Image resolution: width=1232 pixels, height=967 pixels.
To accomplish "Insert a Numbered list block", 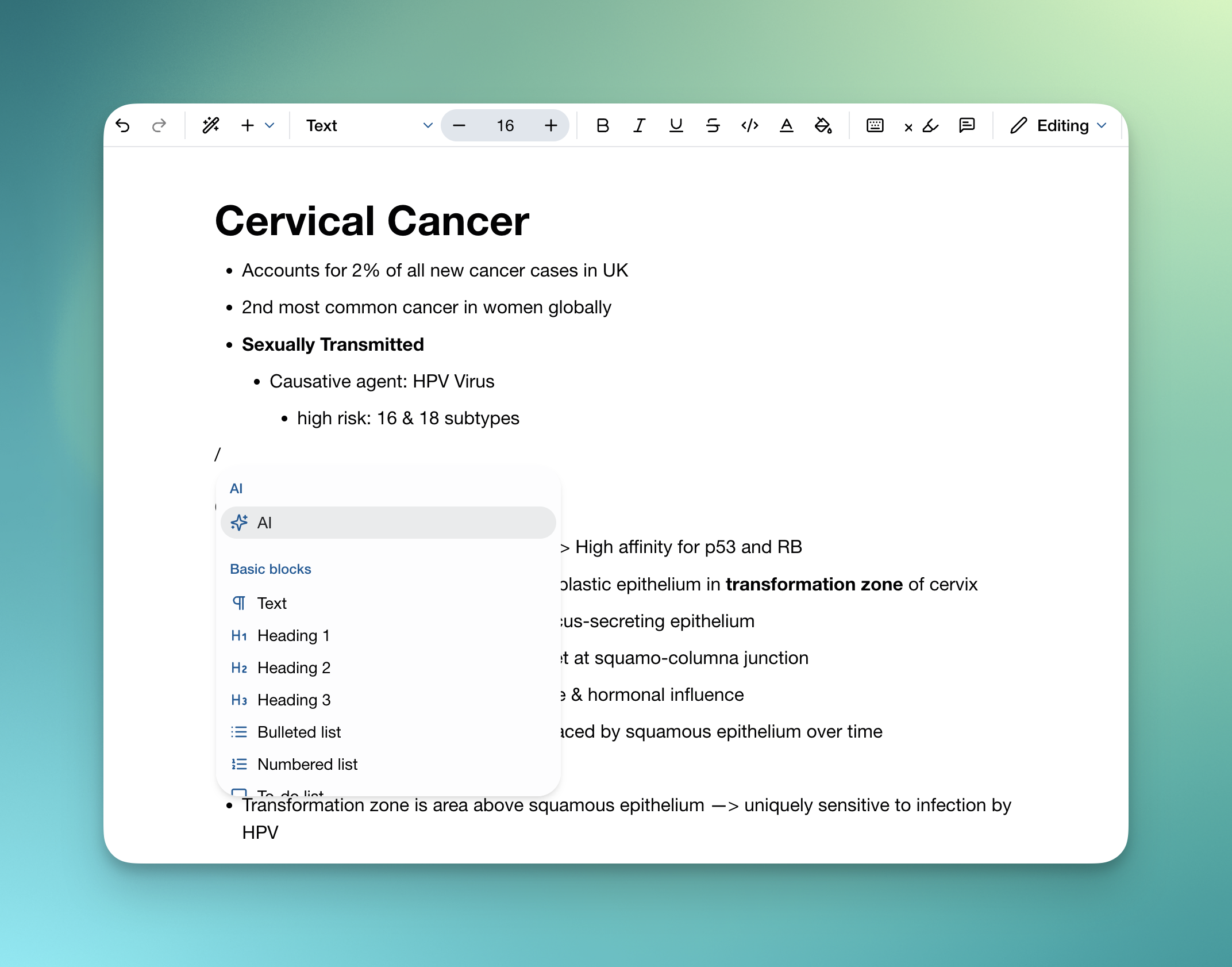I will point(307,764).
